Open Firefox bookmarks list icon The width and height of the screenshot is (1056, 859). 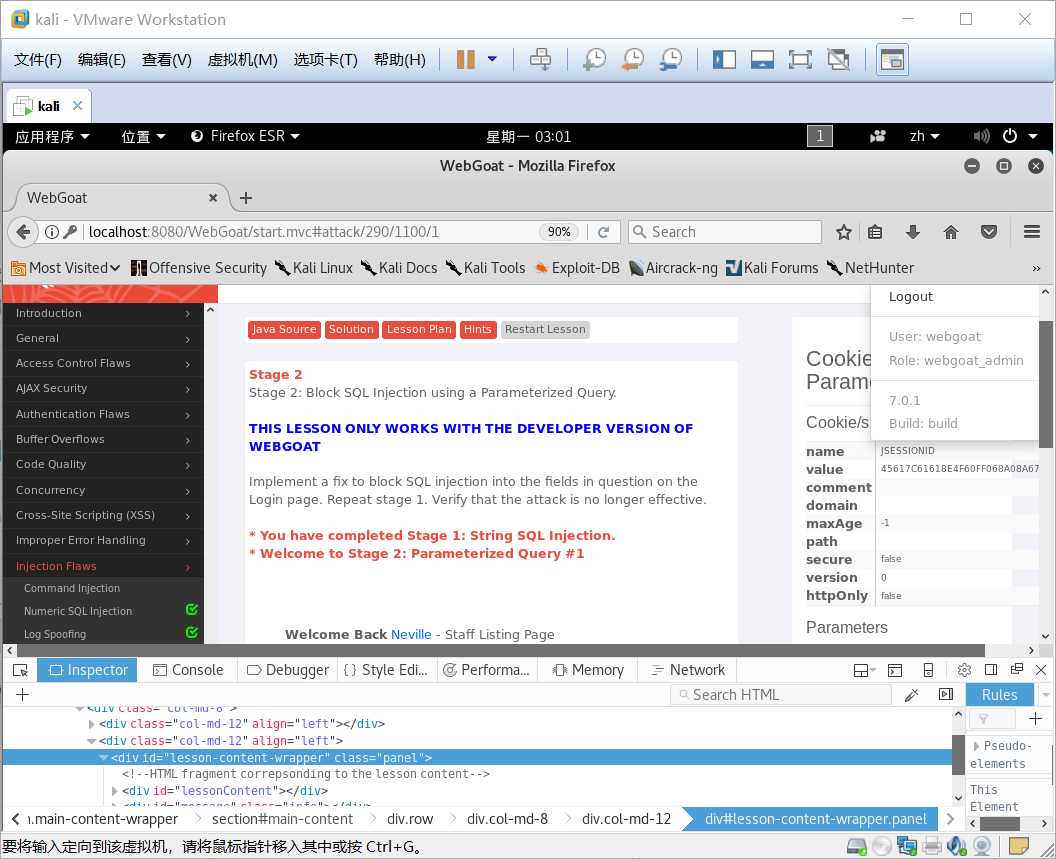pos(875,232)
